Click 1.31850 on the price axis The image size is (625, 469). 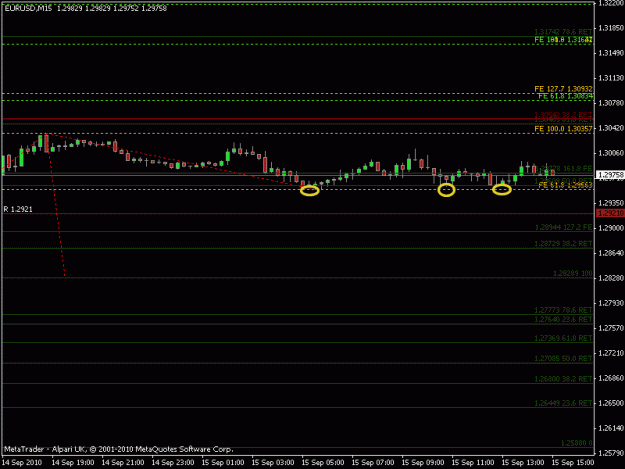[611, 28]
